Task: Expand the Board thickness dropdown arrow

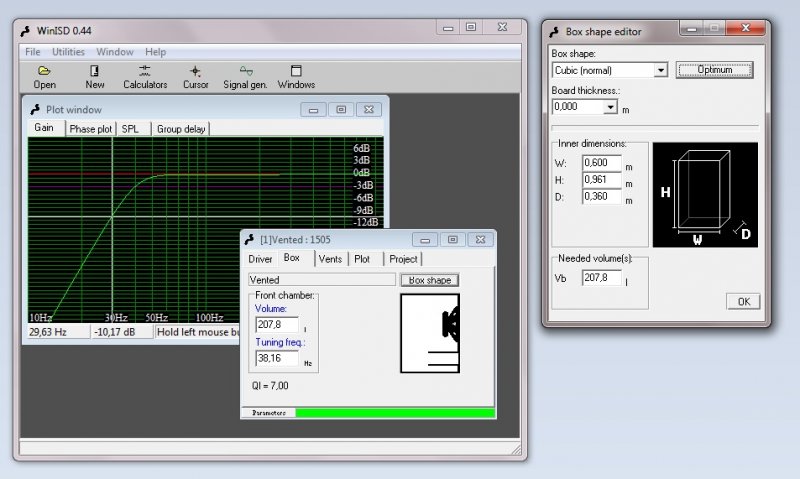Action: coord(610,107)
